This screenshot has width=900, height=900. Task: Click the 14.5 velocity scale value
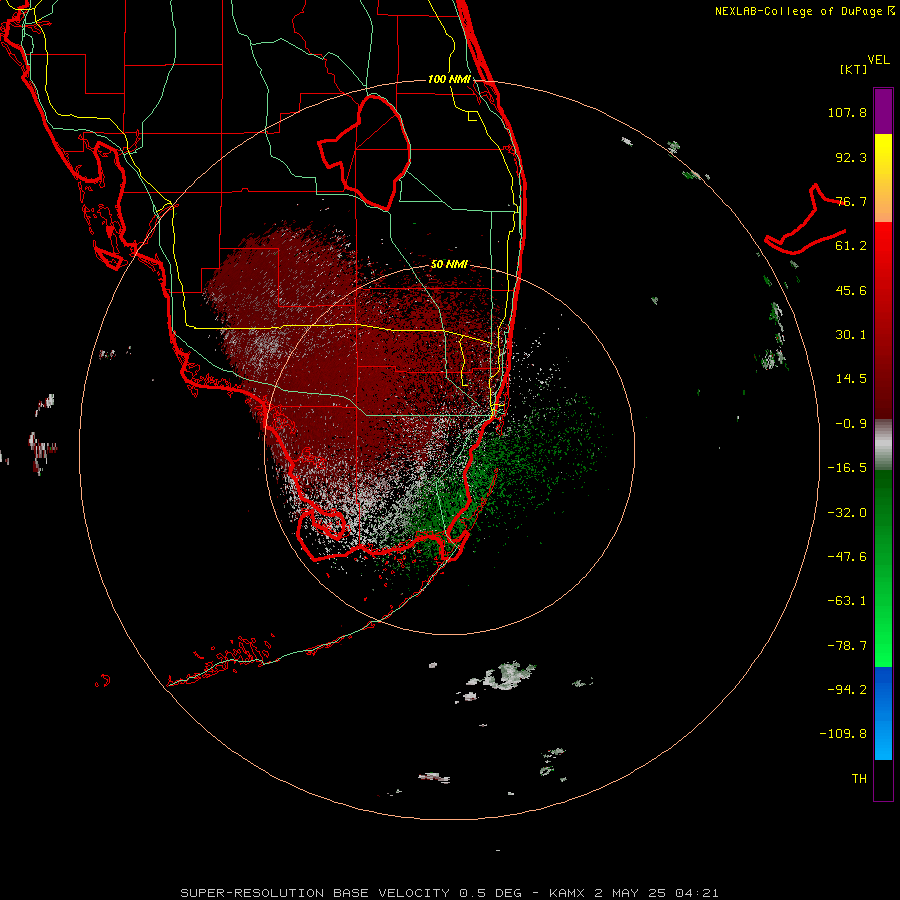point(851,379)
